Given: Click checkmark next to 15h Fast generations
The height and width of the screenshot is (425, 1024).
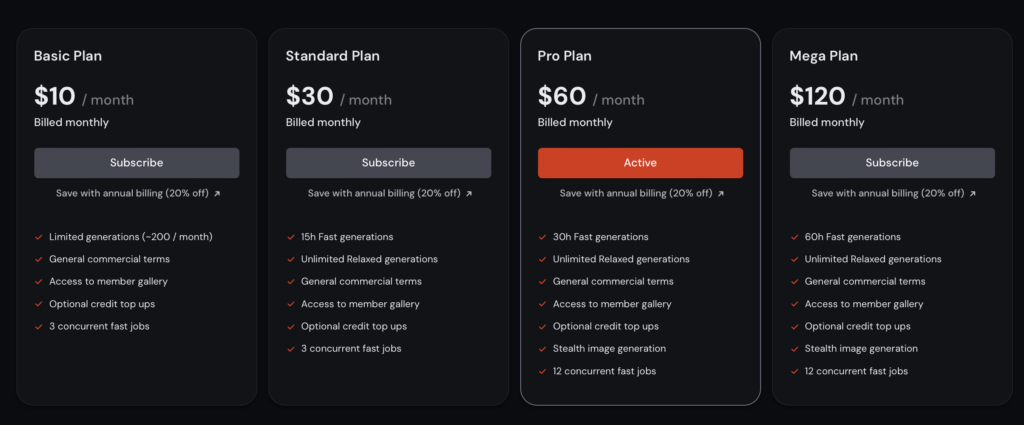Looking at the screenshot, I should [x=291, y=237].
